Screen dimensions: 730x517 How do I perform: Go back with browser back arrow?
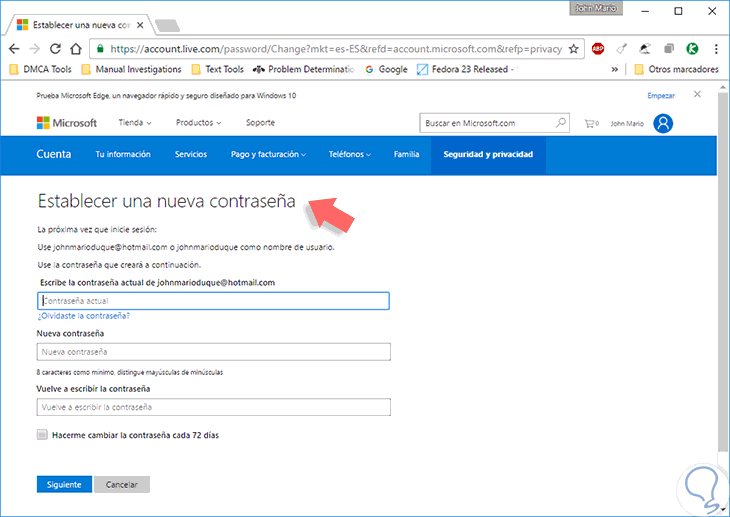click(x=14, y=49)
